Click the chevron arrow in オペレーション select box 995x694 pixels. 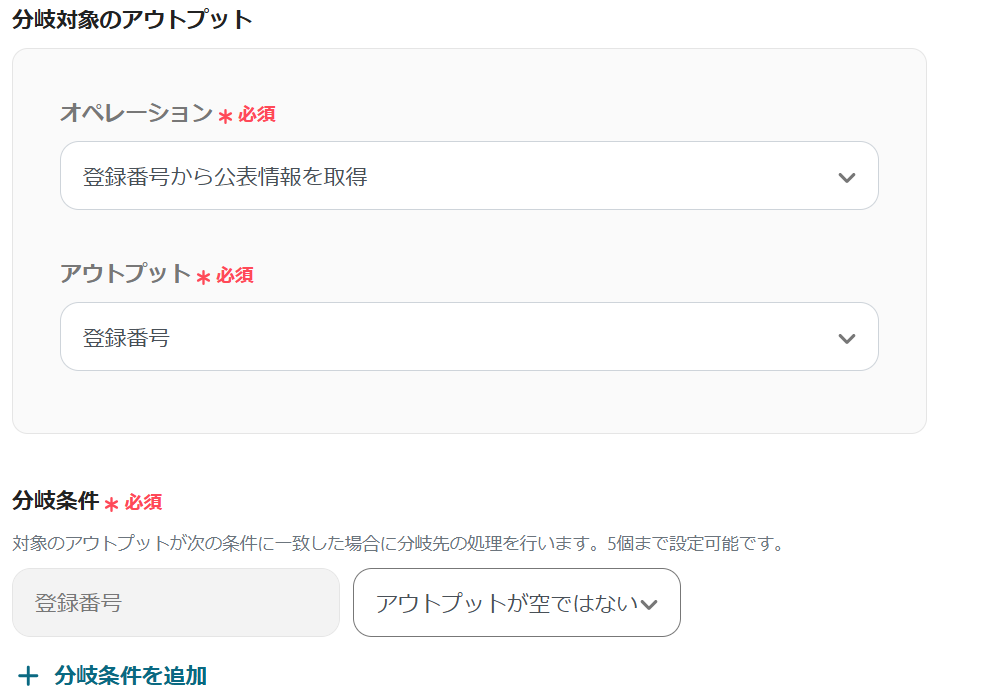coord(847,178)
